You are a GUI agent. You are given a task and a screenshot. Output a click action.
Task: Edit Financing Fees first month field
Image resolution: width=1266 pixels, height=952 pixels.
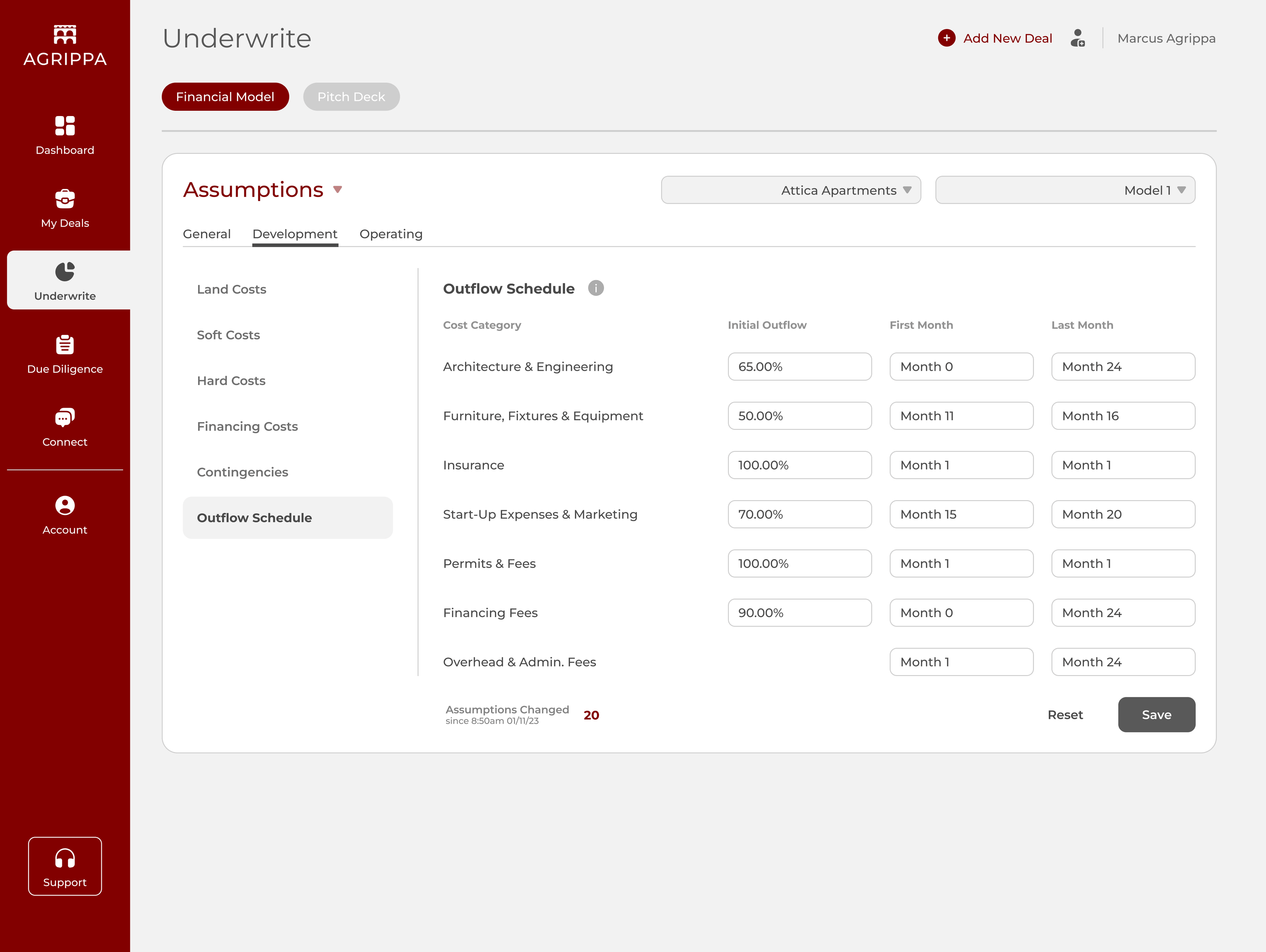click(961, 613)
